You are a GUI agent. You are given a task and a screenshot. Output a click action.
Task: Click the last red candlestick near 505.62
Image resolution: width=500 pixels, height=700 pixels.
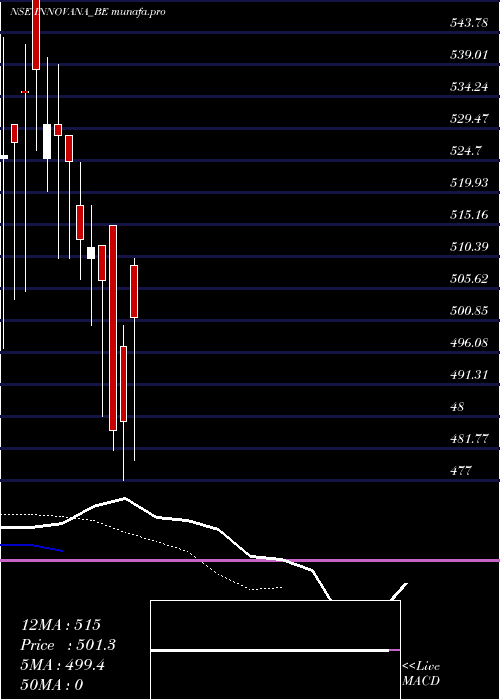[x=134, y=292]
